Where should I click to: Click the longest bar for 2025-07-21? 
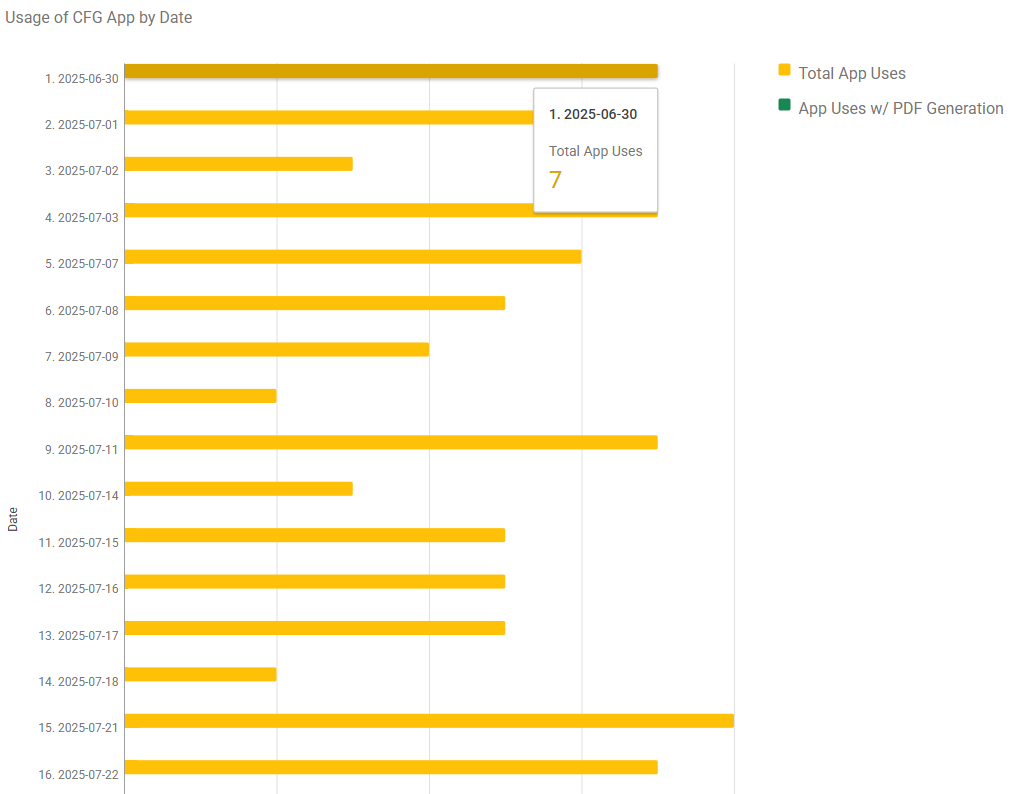(428, 721)
